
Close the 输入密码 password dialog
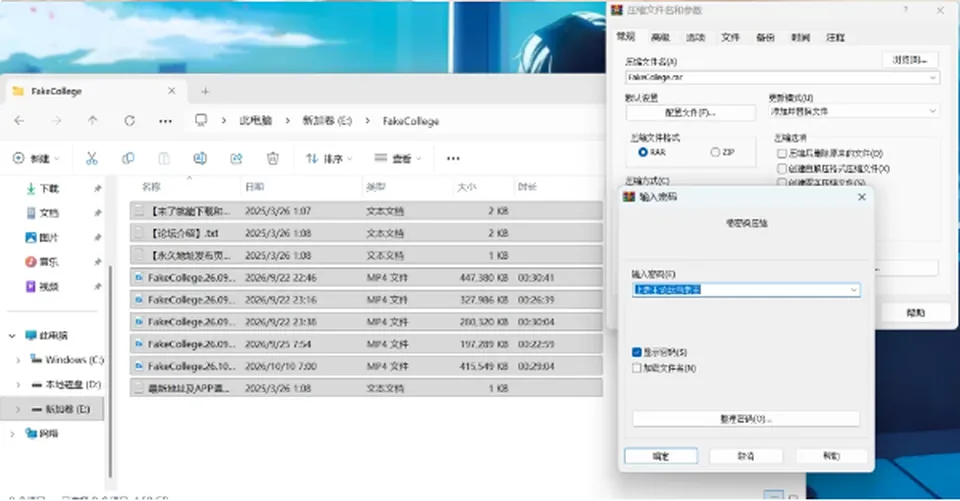pyautogui.click(x=861, y=197)
